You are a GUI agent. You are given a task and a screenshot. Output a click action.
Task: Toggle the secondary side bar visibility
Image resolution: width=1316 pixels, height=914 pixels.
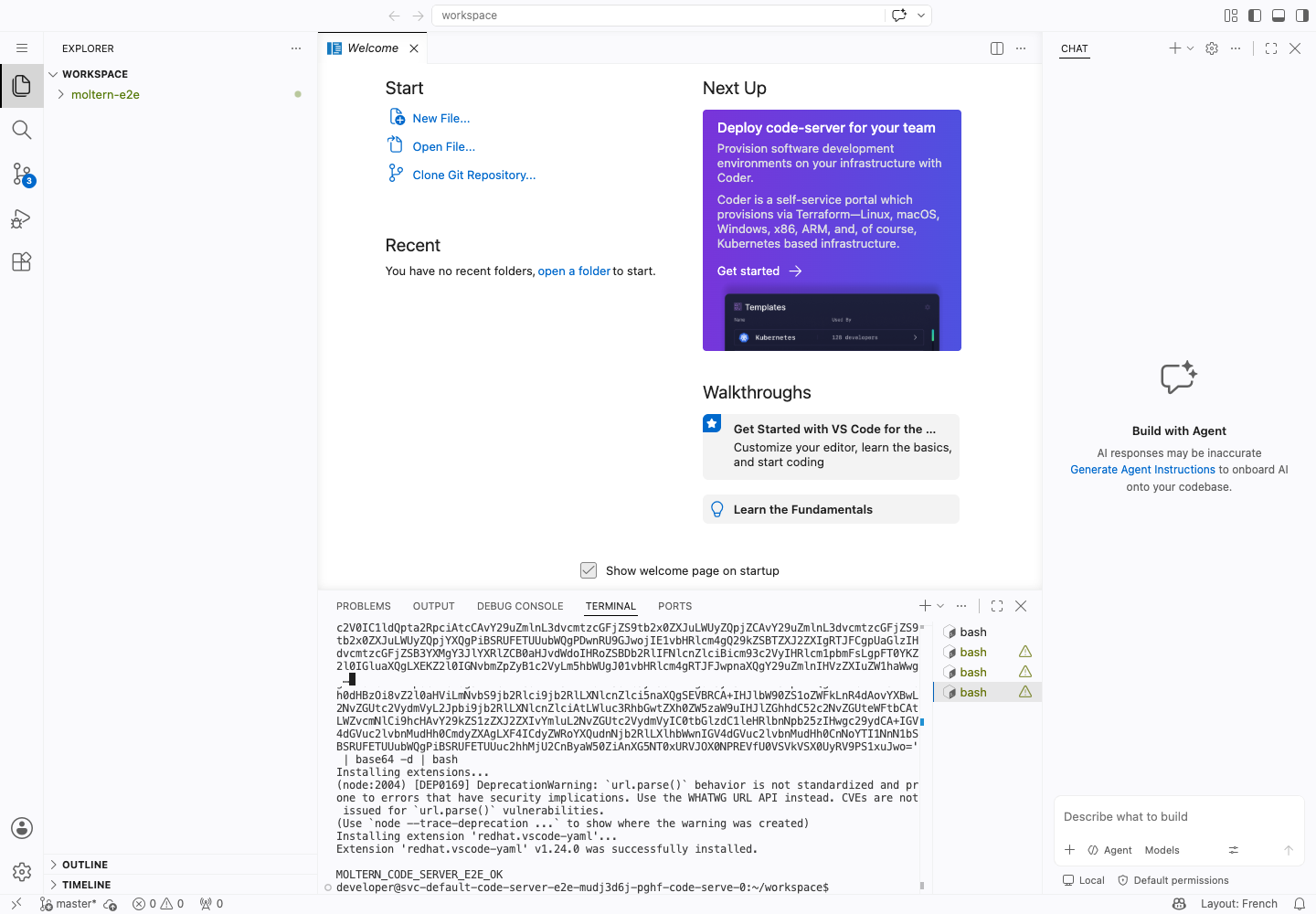(x=1302, y=16)
